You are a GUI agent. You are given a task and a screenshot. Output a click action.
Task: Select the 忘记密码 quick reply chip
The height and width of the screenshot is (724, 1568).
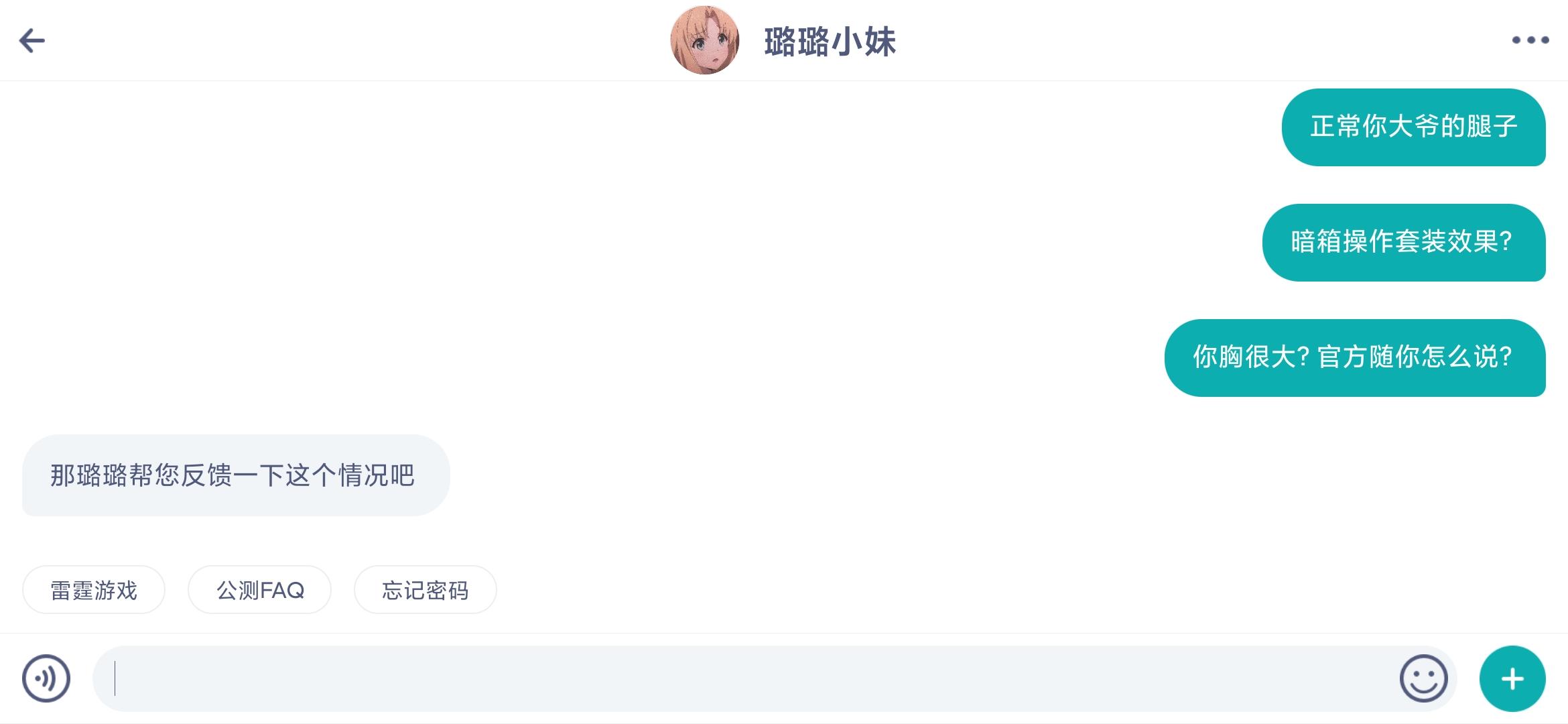coord(426,590)
